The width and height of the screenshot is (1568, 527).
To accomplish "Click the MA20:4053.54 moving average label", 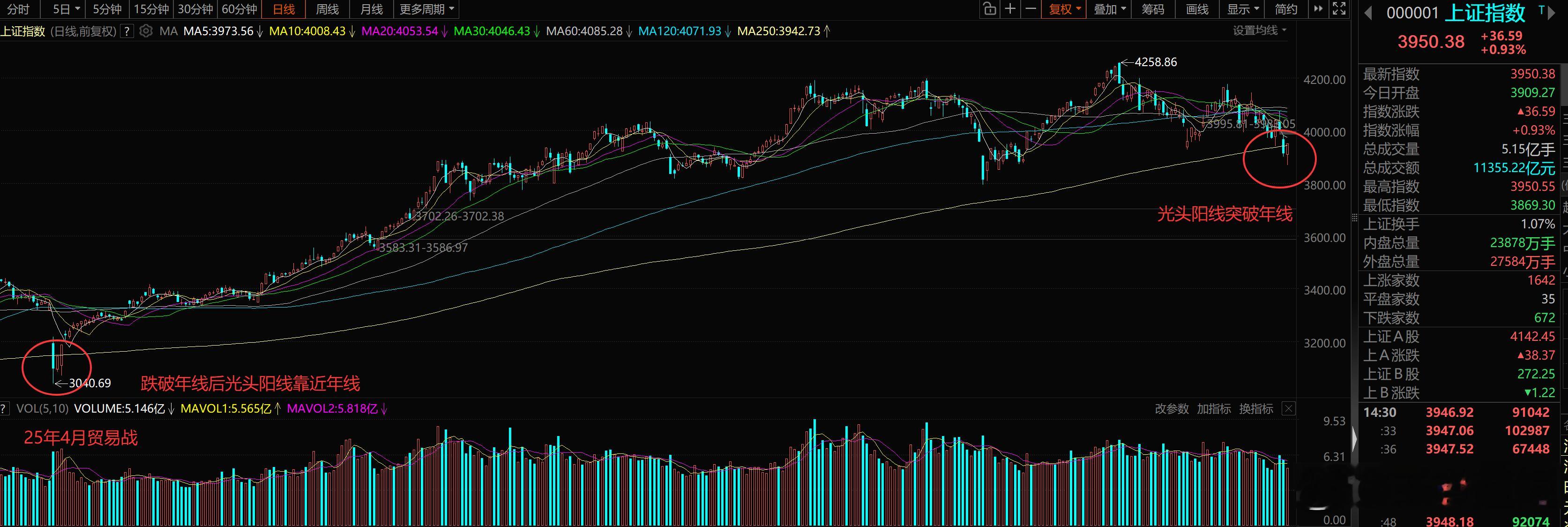I will tap(399, 31).
